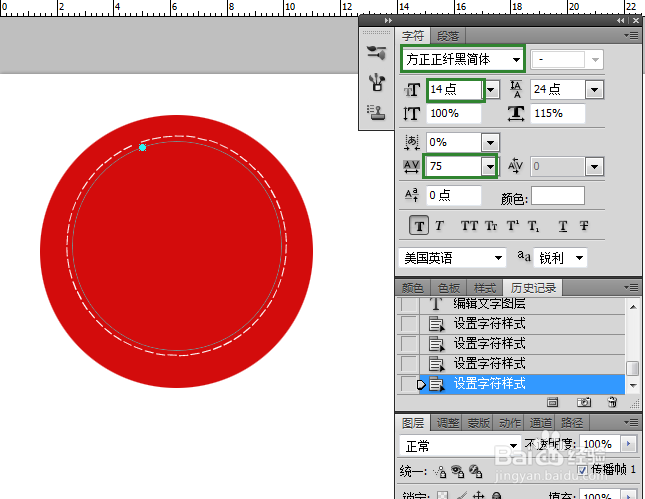645x499 pixels.
Task: Click the opacity 100% value field
Action: [600, 444]
